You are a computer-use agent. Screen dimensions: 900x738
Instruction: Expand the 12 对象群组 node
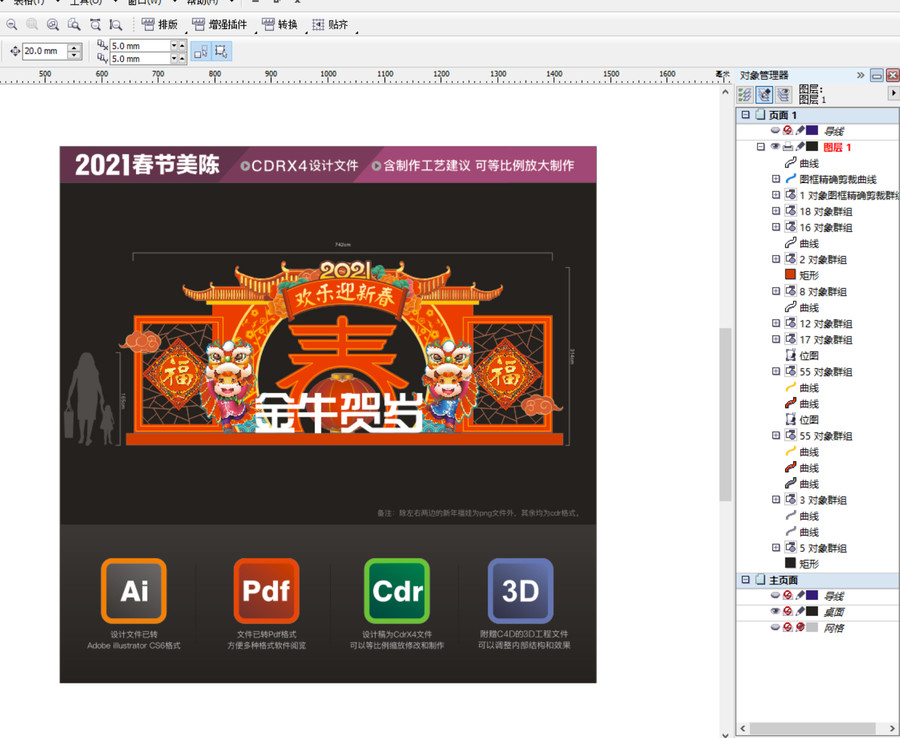776,324
